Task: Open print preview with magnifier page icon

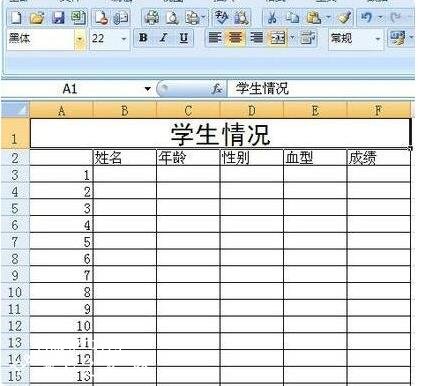Action: pos(172,18)
